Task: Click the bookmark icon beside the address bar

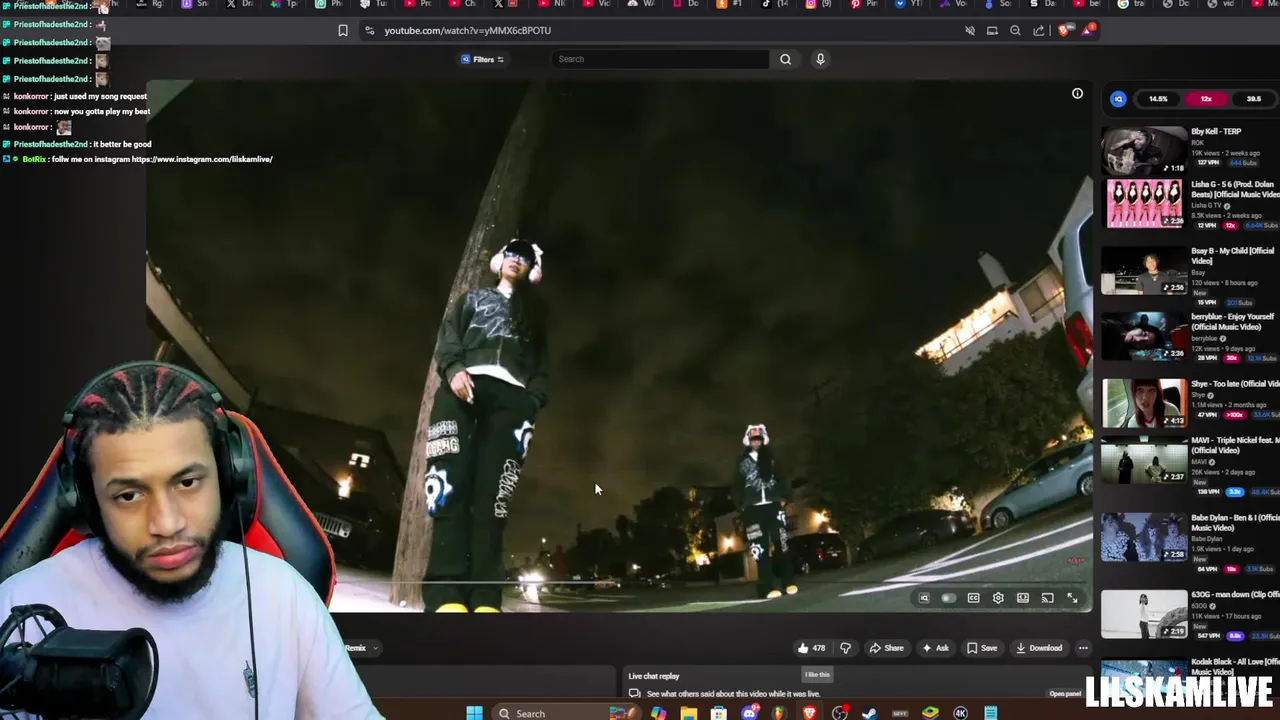Action: tap(343, 30)
